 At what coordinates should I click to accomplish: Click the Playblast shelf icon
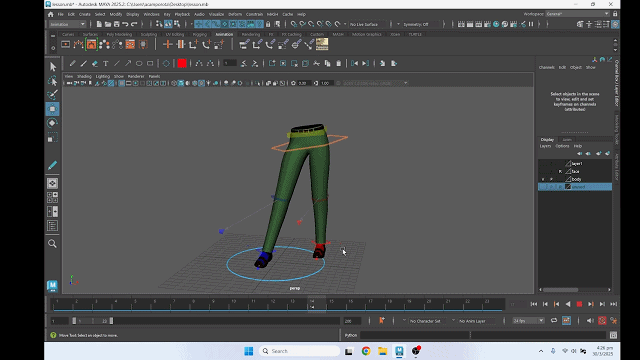[x=66, y=44]
